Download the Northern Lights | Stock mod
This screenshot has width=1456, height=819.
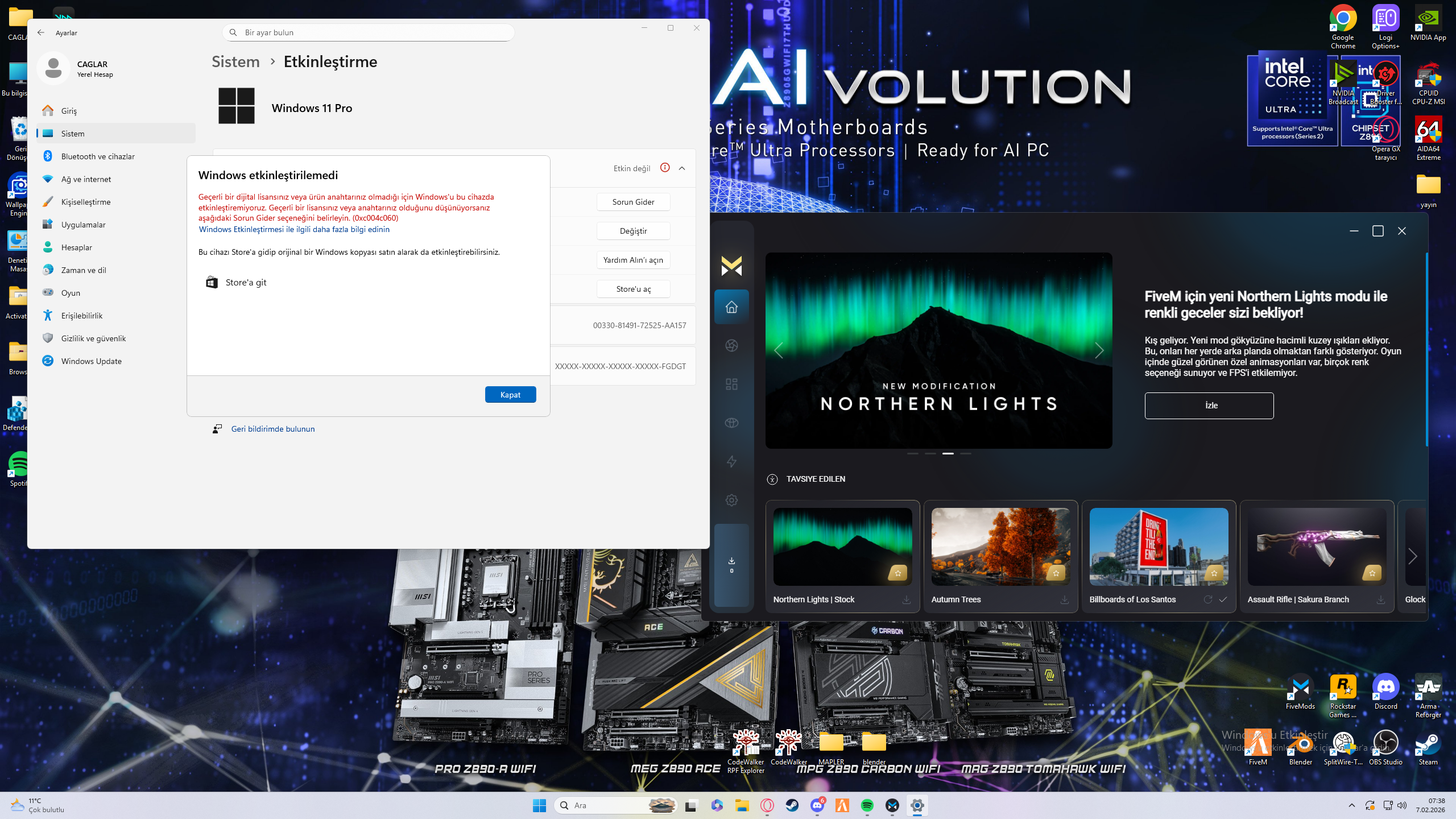(907, 599)
